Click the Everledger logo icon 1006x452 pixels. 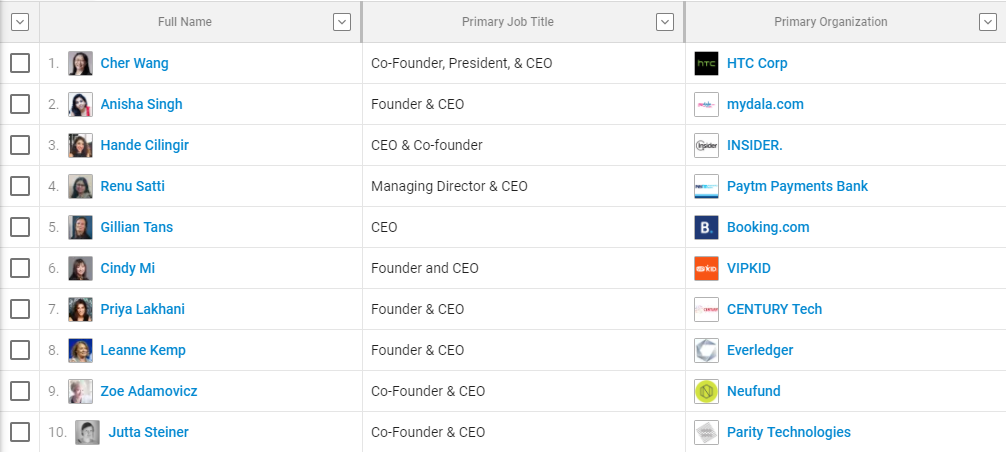pyautogui.click(x=706, y=351)
